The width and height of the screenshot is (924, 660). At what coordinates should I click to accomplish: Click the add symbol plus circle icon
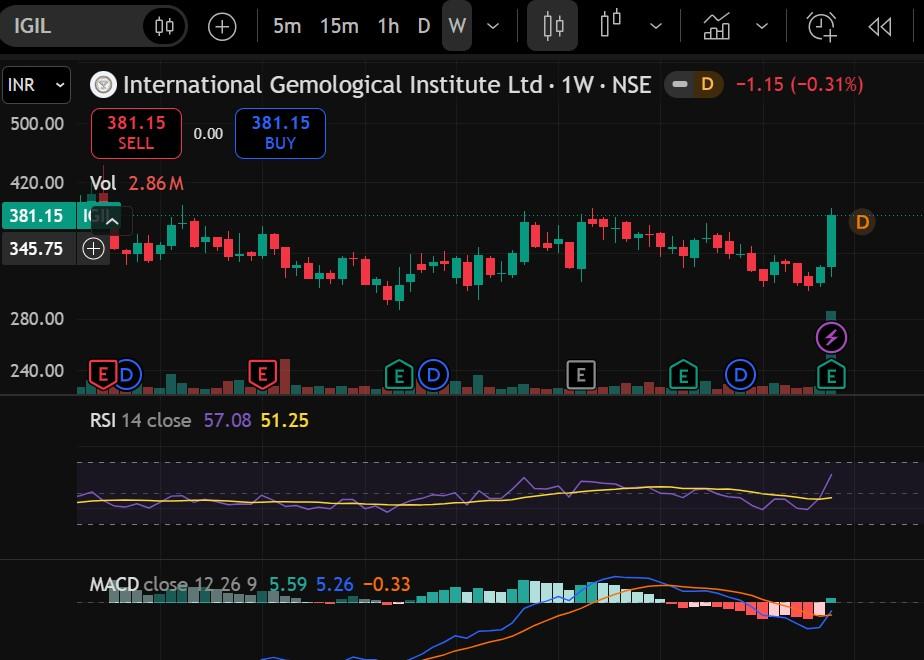point(222,27)
